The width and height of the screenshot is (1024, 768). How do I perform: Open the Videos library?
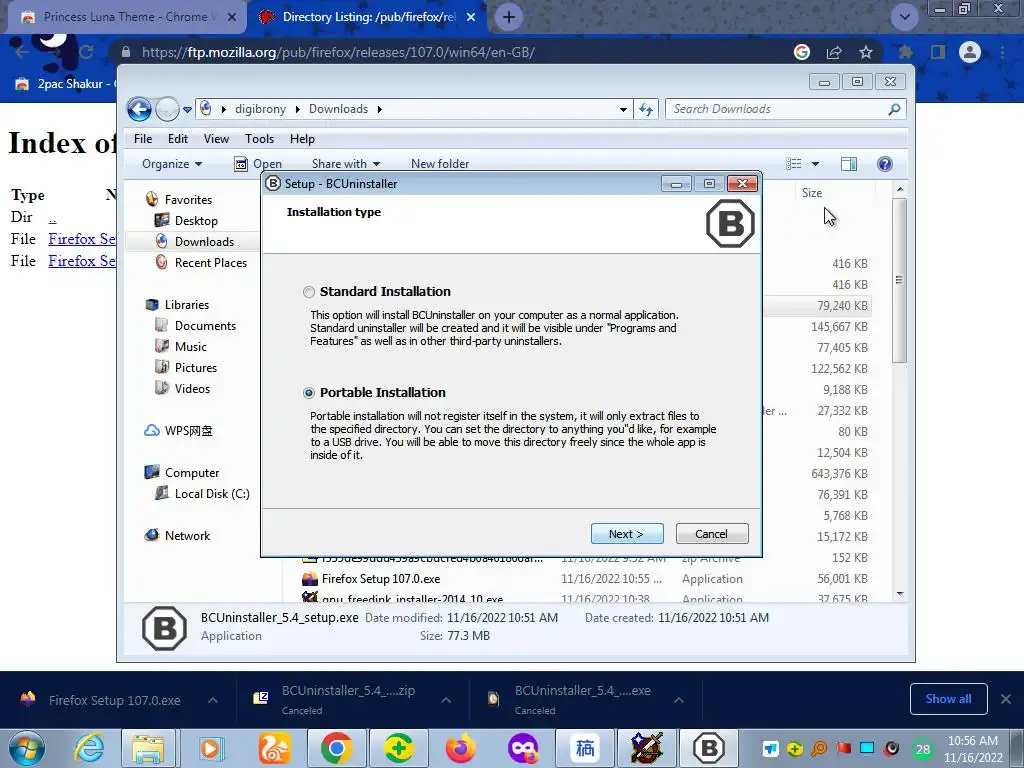point(192,389)
